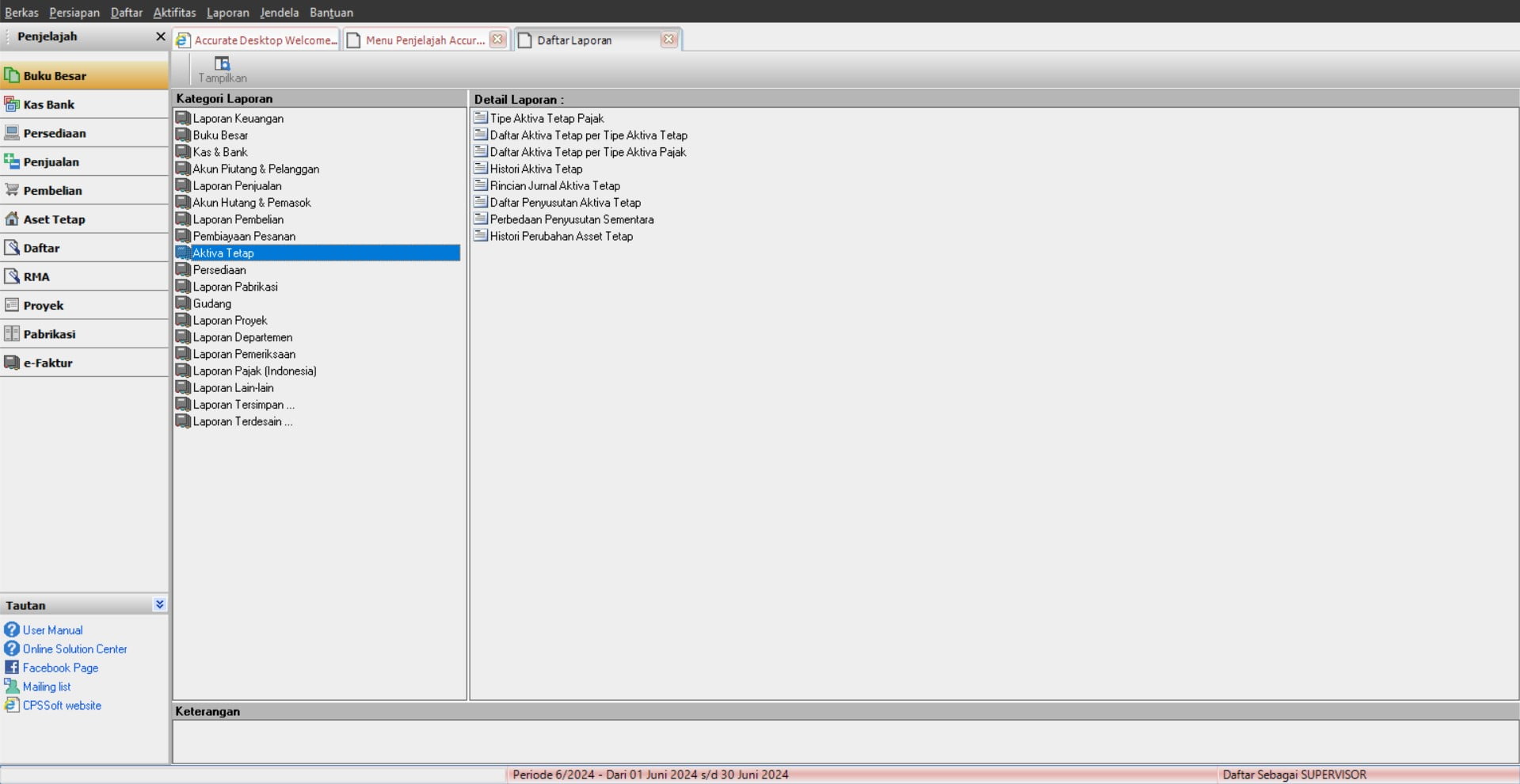
Task: Open Kas Bank module in sidebar
Action: 49,105
